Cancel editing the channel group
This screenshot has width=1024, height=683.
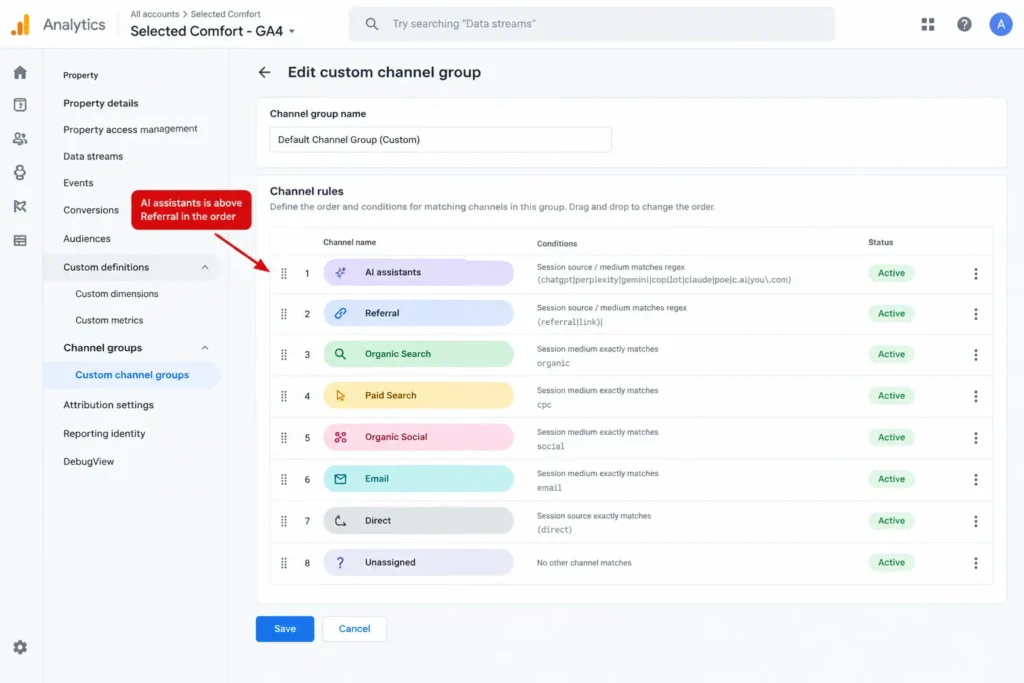click(x=354, y=629)
